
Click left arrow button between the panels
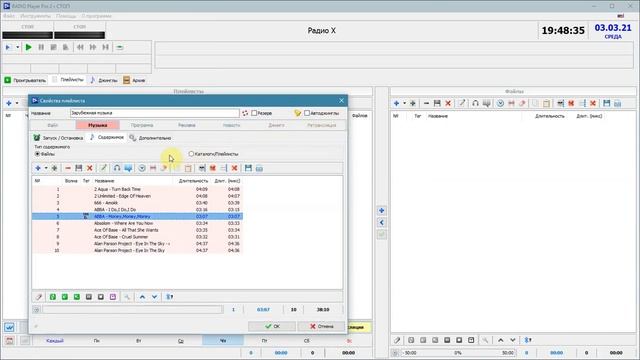point(381,223)
